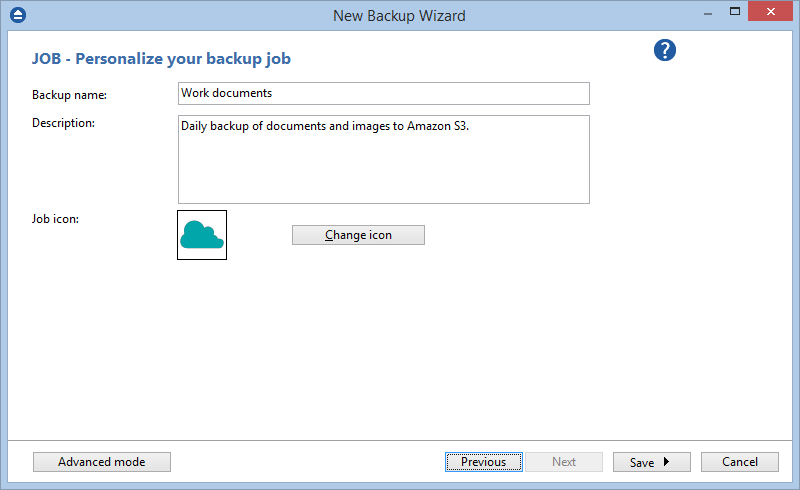Click the 'Backup name:' label
The height and width of the screenshot is (490, 800).
(x=69, y=95)
